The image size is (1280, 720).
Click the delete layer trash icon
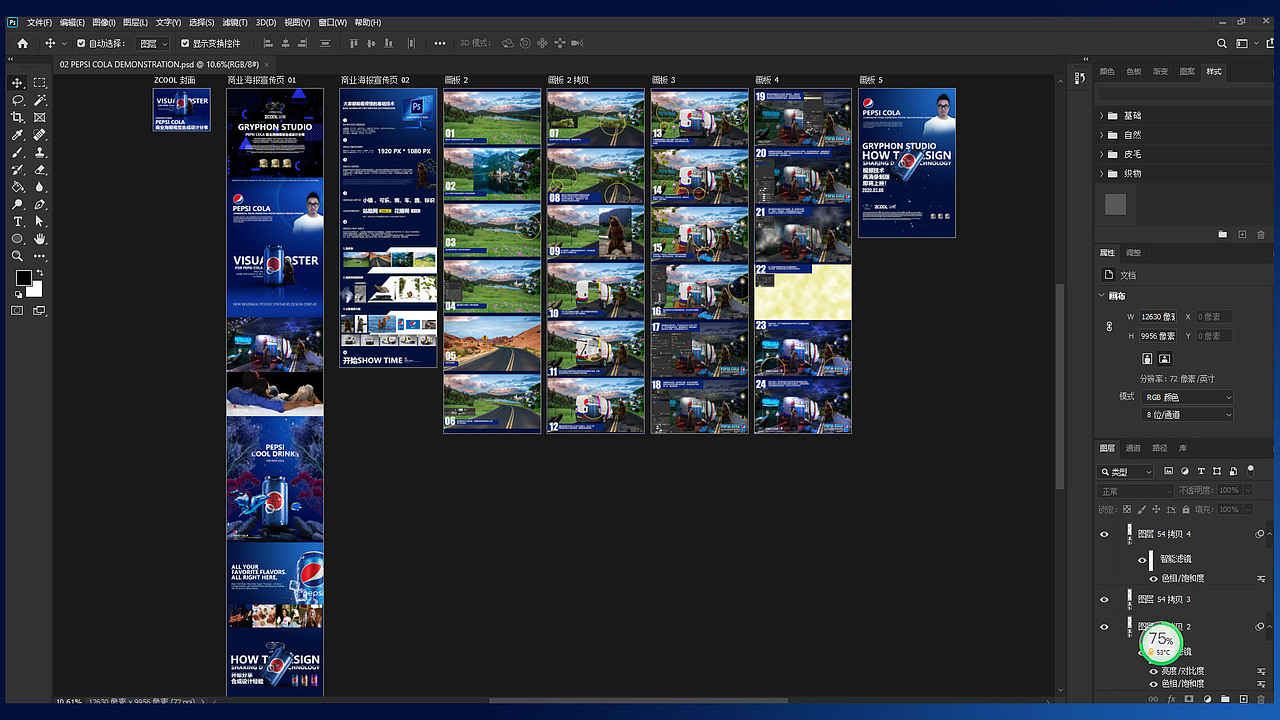[1261, 699]
